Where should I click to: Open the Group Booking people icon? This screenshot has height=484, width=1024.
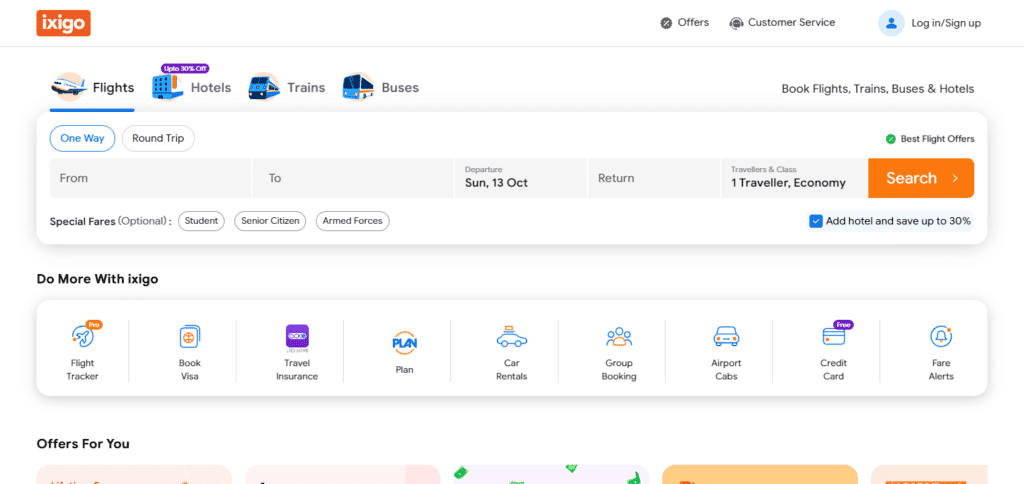coord(619,337)
